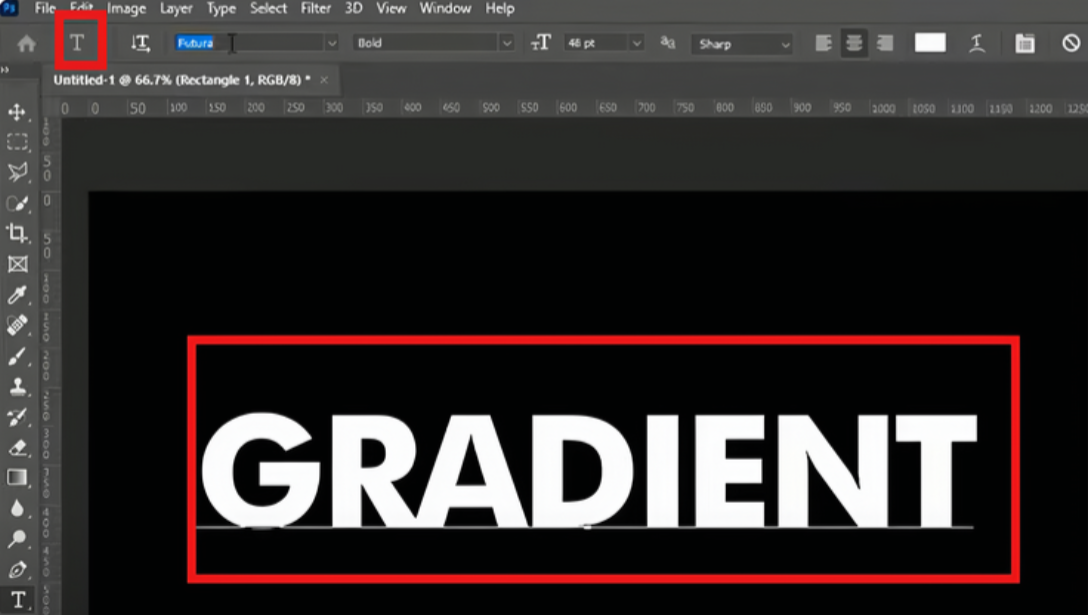1088x615 pixels.
Task: Select the Eyedropper tool
Action: (17, 294)
